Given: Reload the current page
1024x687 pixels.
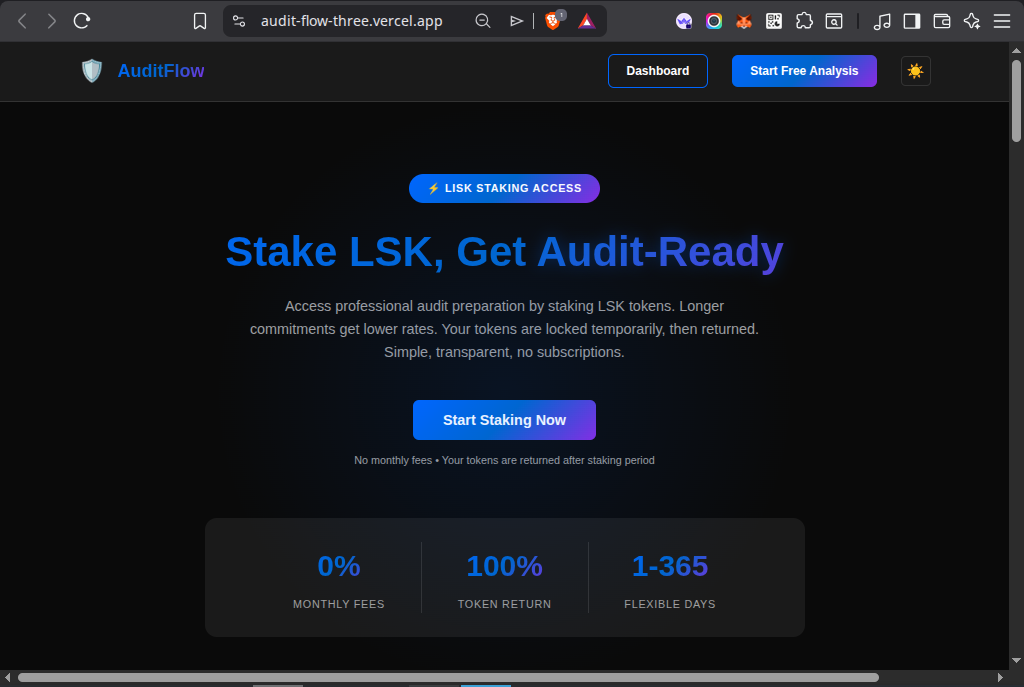Looking at the screenshot, I should [82, 21].
